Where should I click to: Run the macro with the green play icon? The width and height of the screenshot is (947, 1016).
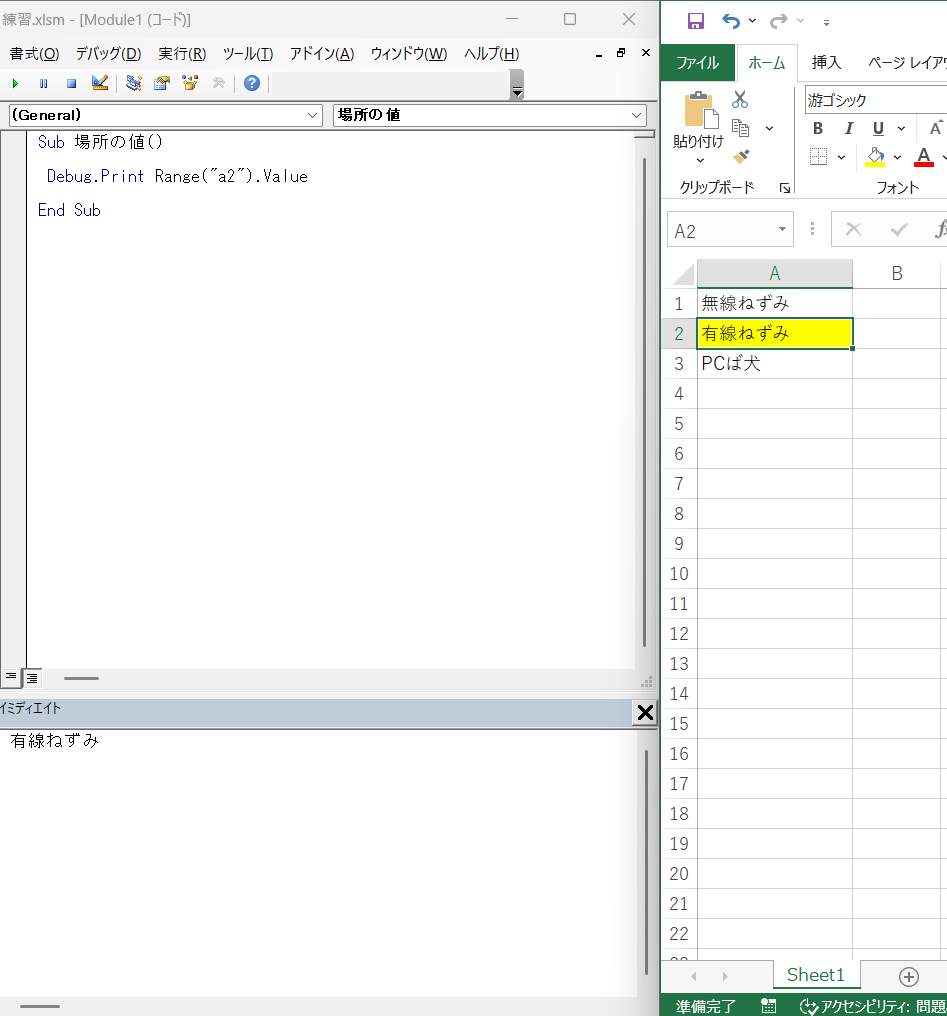[16, 84]
